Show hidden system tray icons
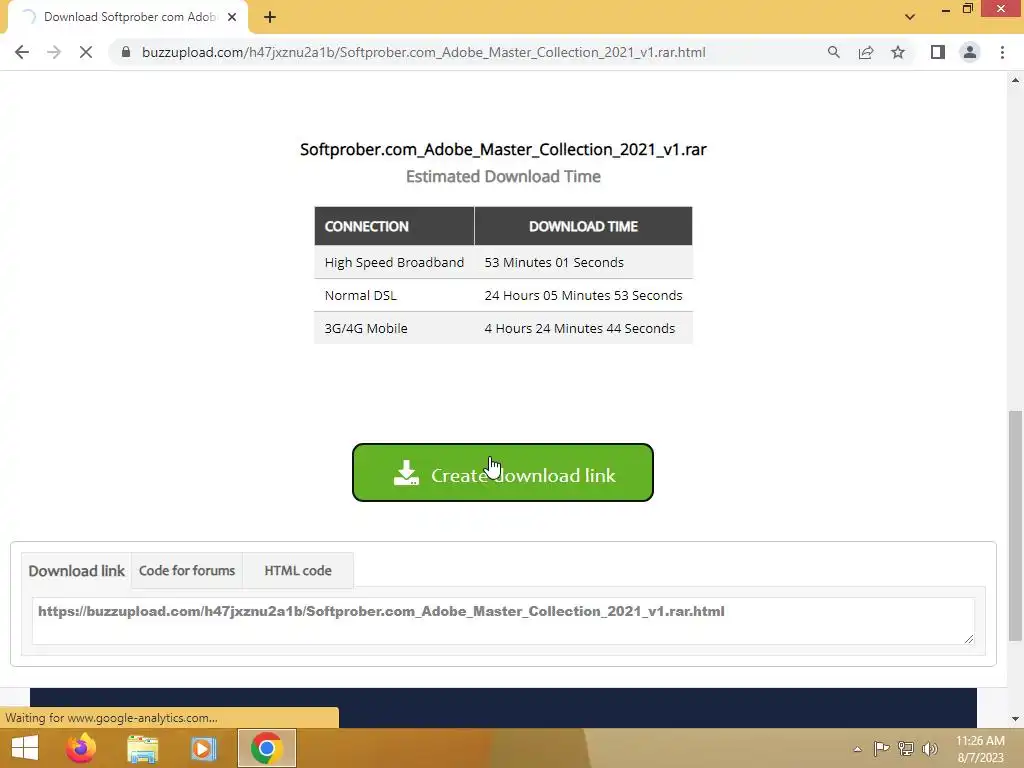The height and width of the screenshot is (768, 1024). point(857,749)
